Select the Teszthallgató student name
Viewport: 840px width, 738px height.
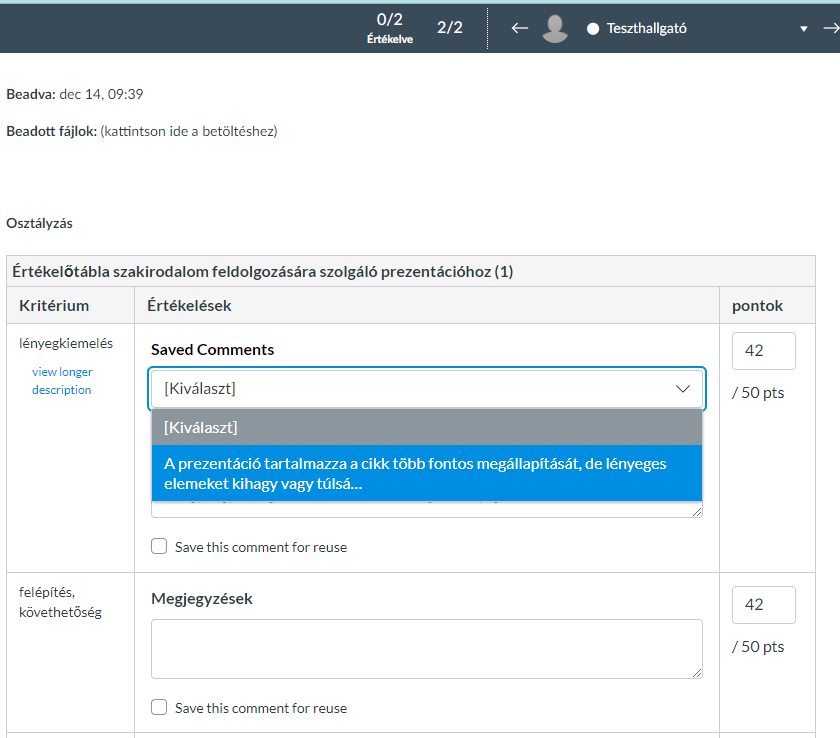tap(646, 28)
